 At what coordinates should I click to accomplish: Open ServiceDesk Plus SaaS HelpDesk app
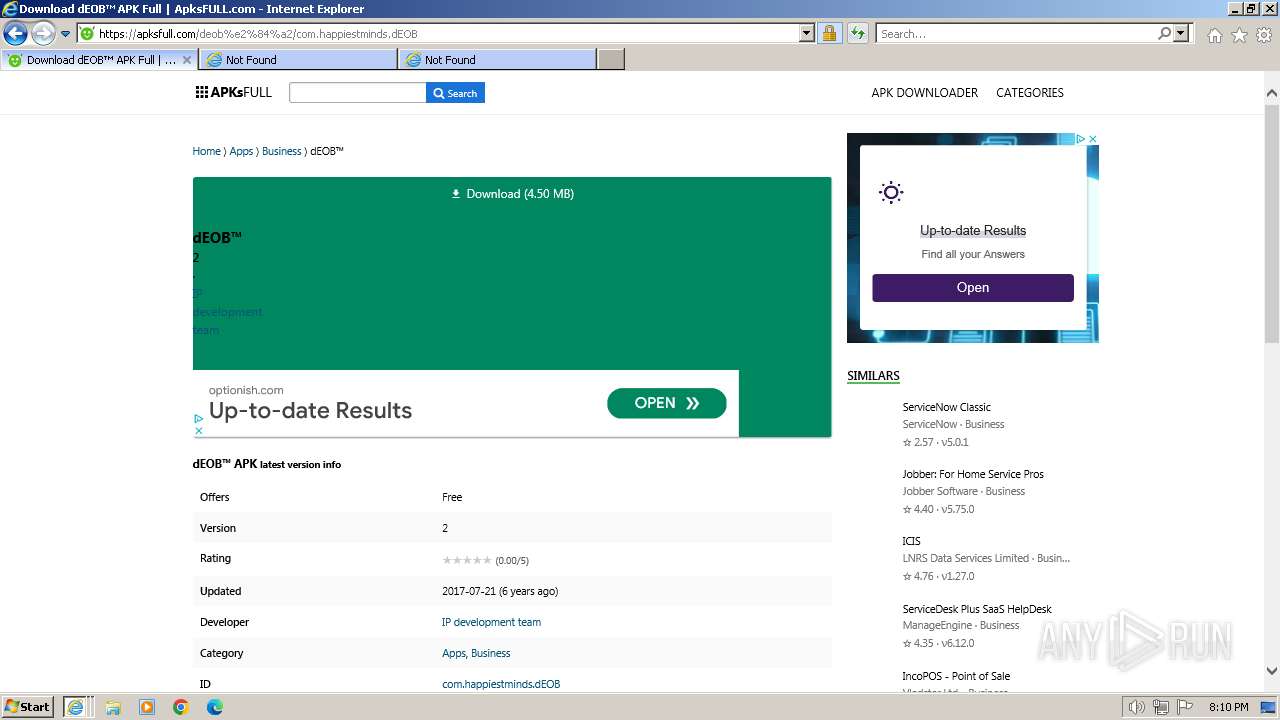point(976,609)
